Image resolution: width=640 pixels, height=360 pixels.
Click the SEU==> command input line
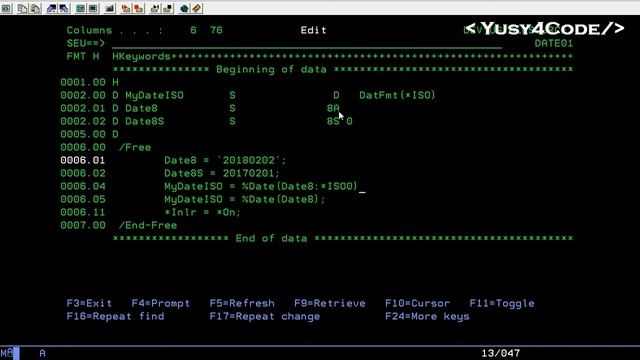pyautogui.click(x=307, y=43)
